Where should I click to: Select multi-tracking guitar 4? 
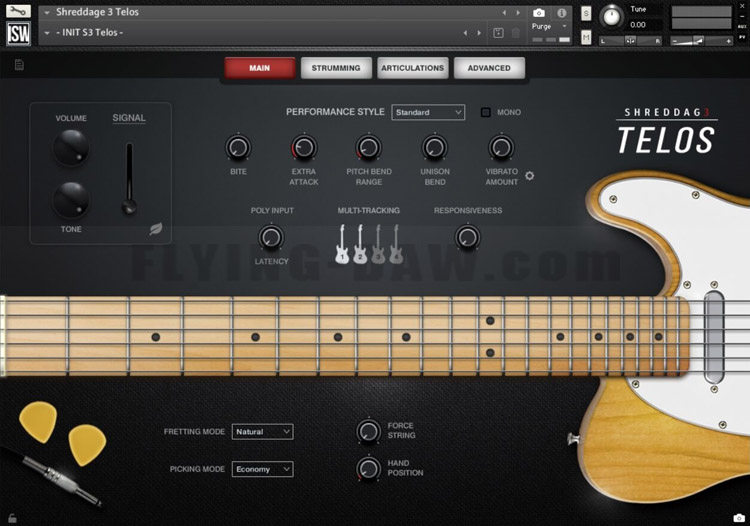coord(396,244)
